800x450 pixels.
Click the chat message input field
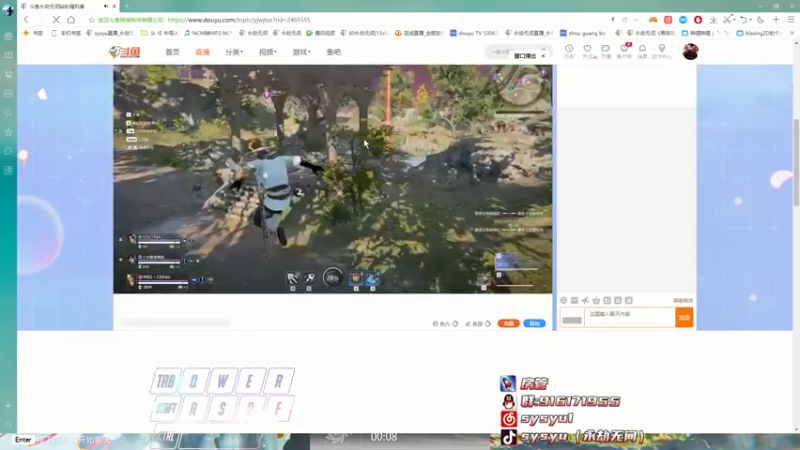pyautogui.click(x=630, y=317)
